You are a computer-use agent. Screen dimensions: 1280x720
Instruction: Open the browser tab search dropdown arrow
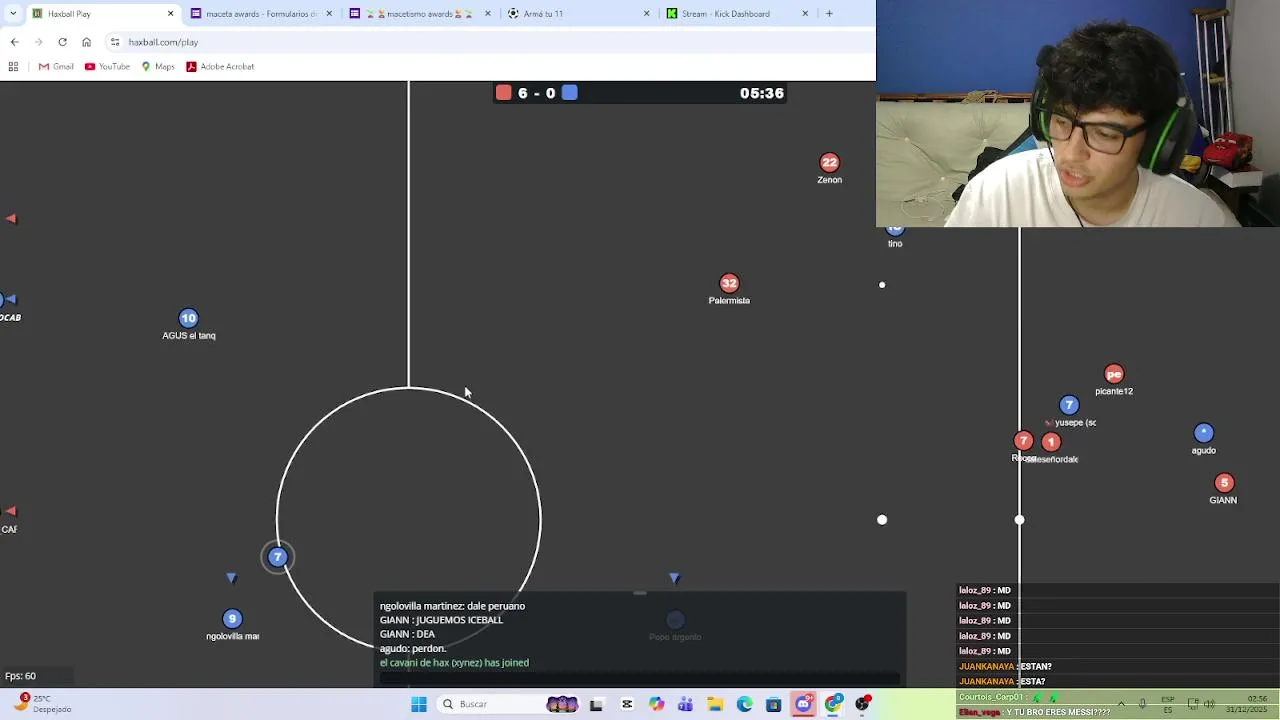tap(13, 14)
